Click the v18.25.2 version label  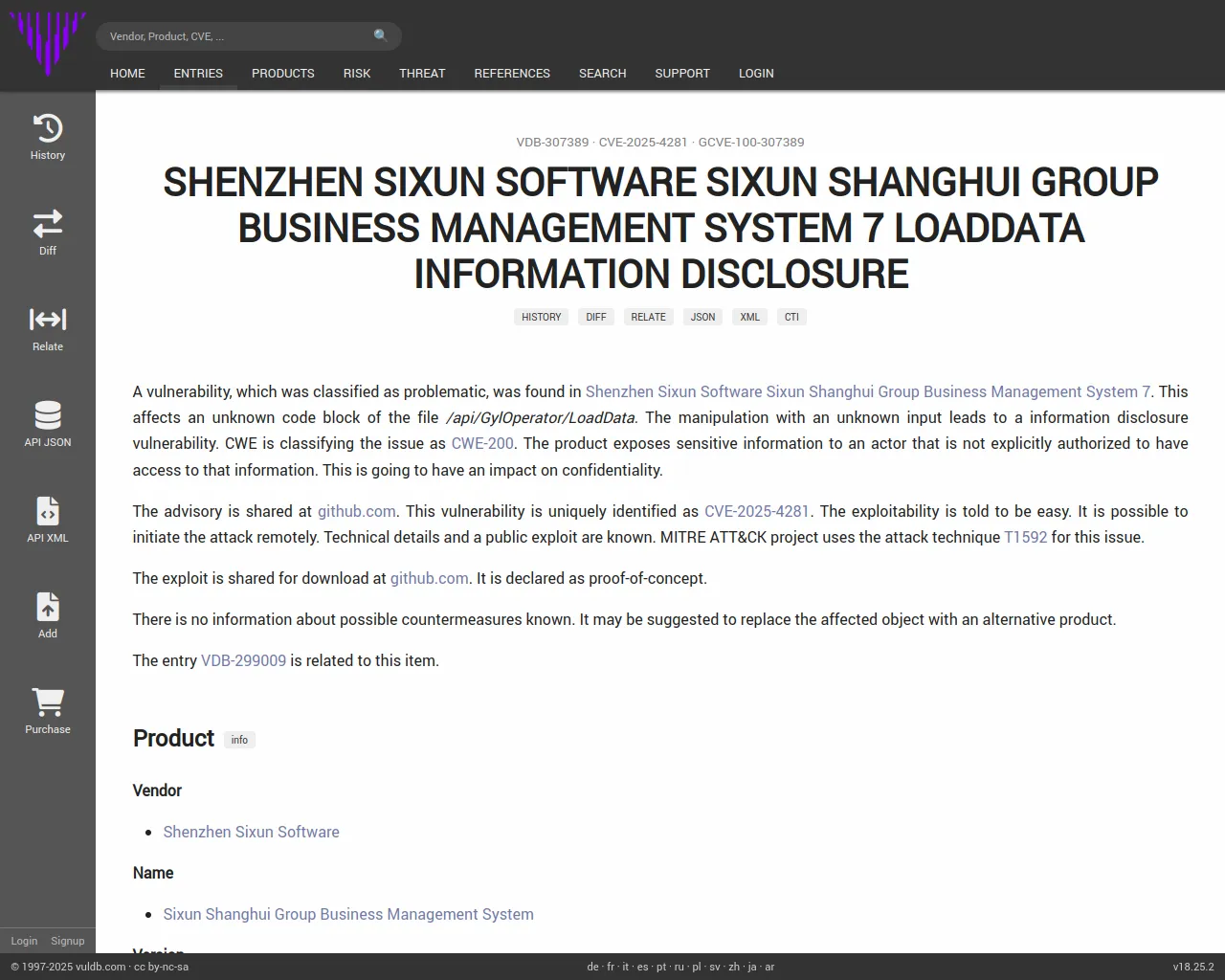click(x=1193, y=967)
